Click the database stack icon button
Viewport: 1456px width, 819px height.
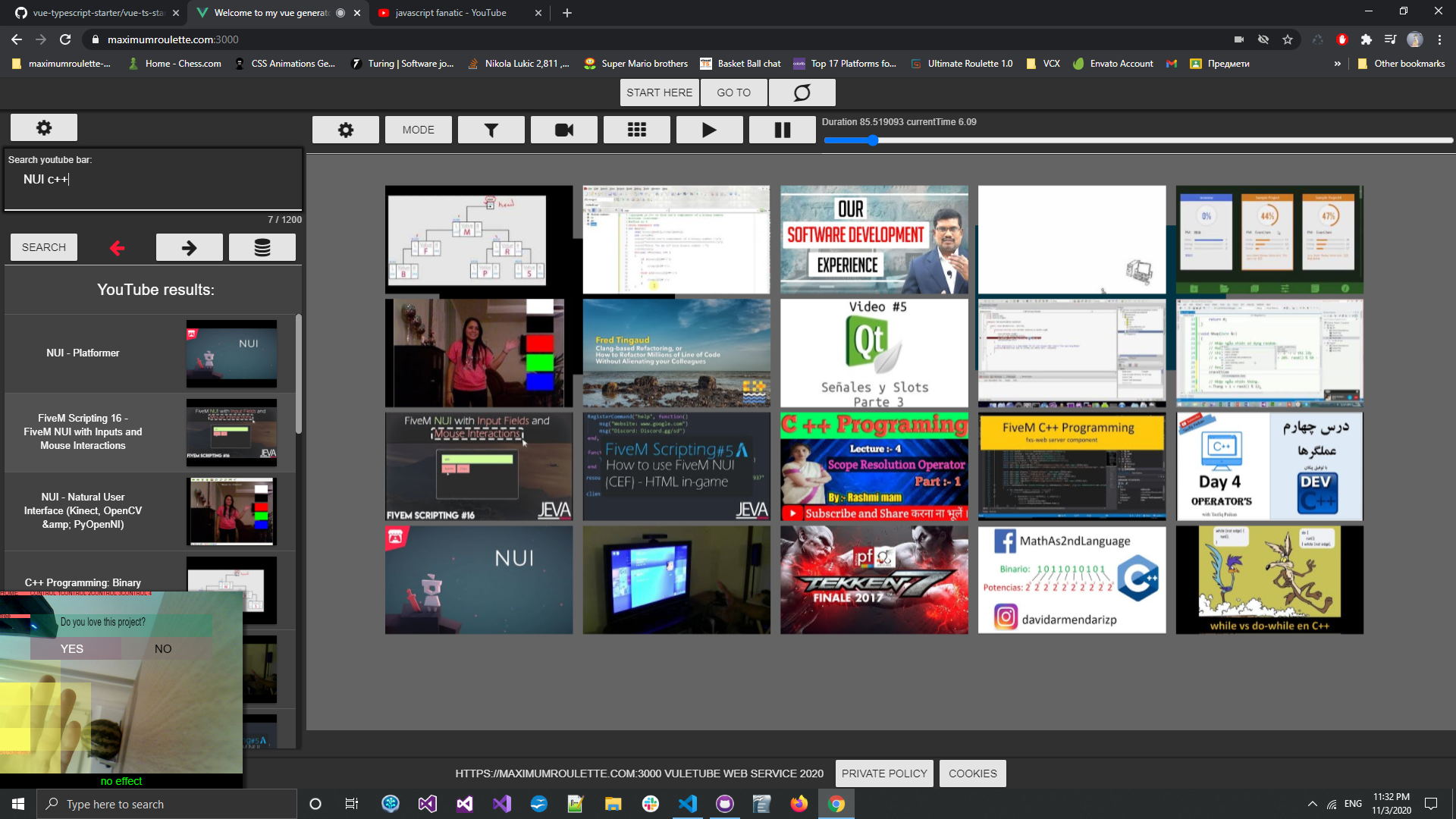click(x=262, y=247)
